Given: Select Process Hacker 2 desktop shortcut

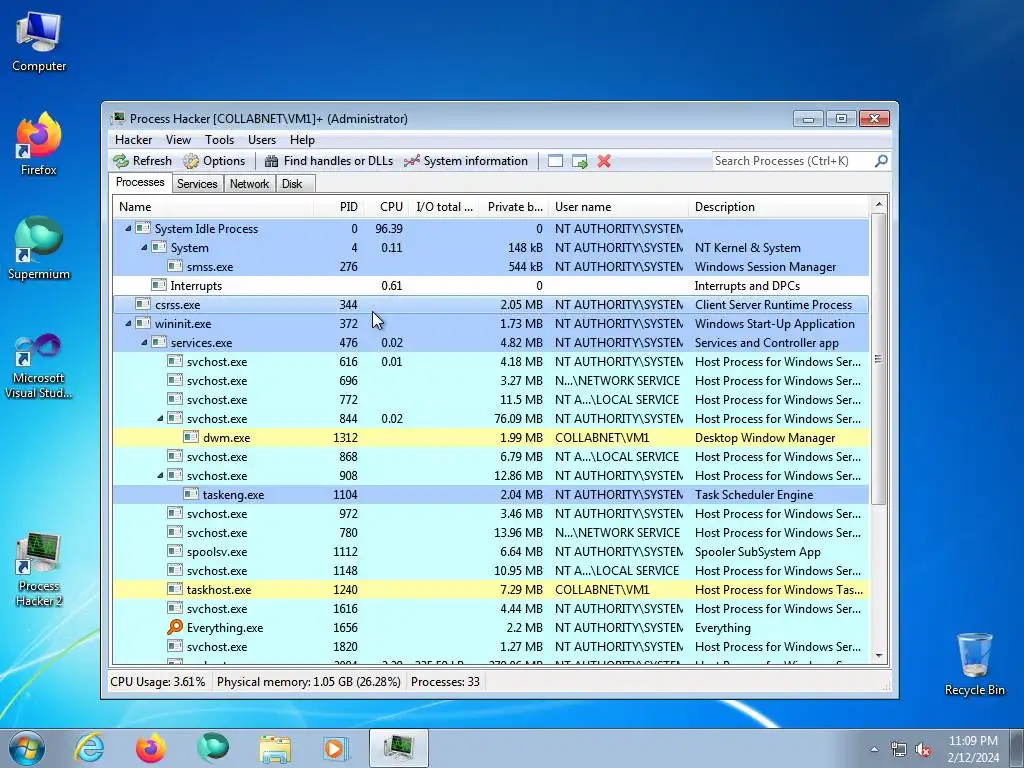Looking at the screenshot, I should (39, 569).
